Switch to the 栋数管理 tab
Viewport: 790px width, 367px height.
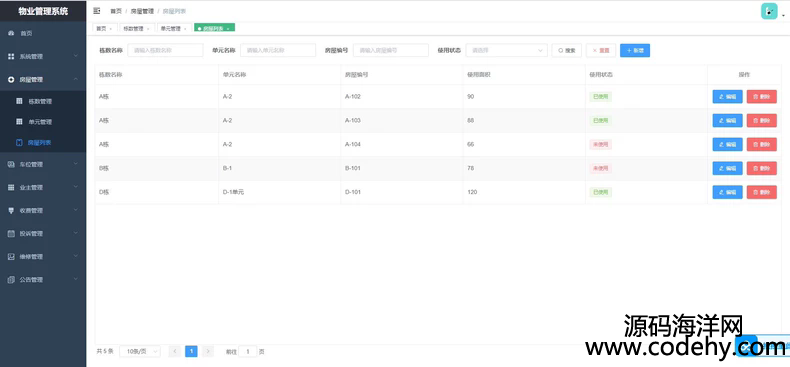click(137, 29)
